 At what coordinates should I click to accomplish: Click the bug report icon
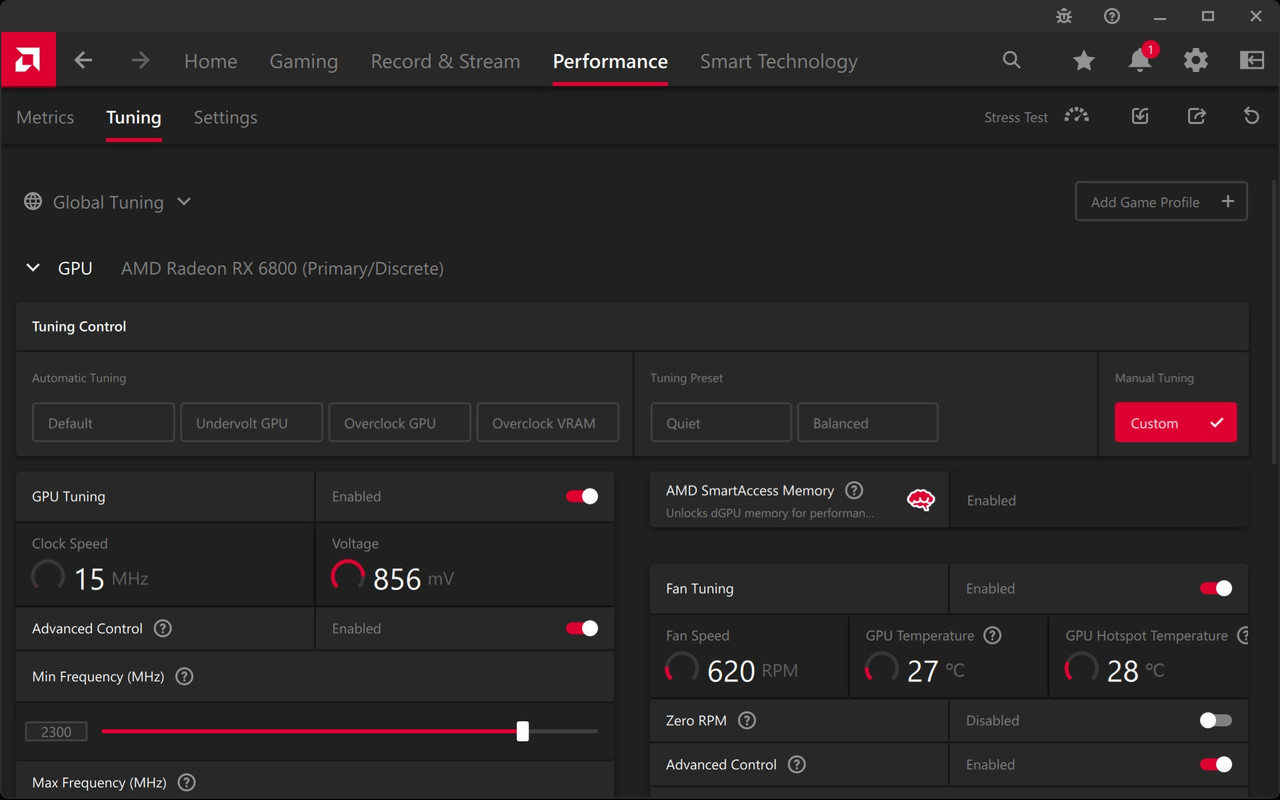pos(1064,16)
